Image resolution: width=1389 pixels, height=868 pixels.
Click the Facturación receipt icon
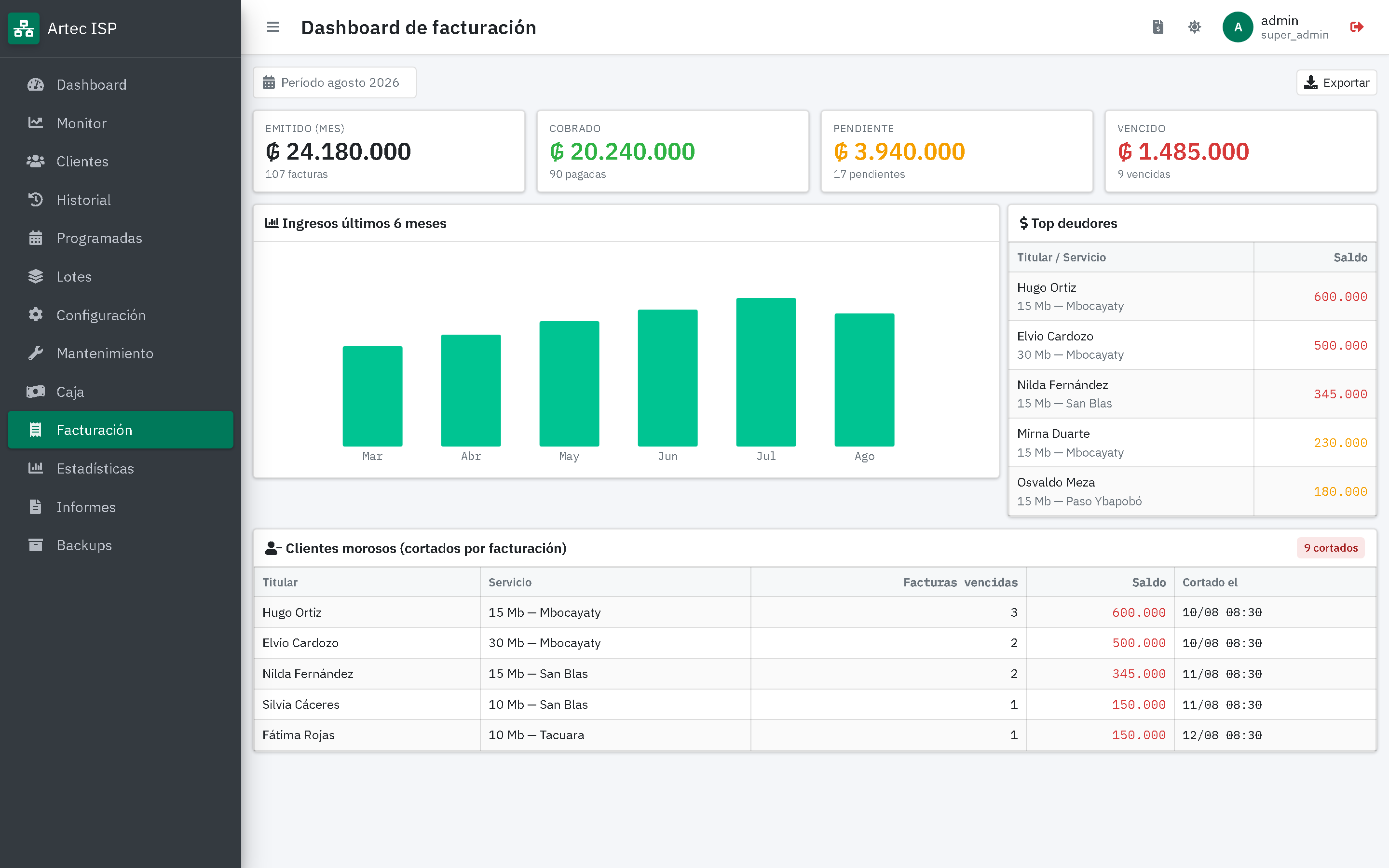point(36,430)
